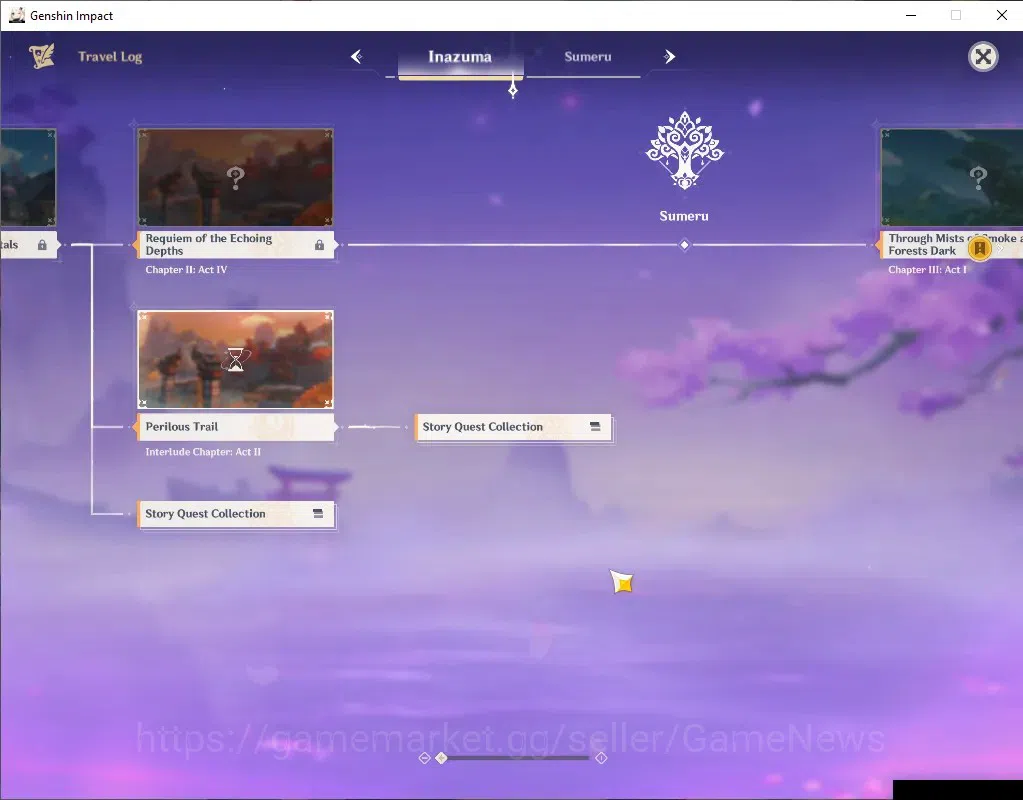1023x800 pixels.
Task: Close the Travel Log with X button
Action: pyautogui.click(x=983, y=57)
